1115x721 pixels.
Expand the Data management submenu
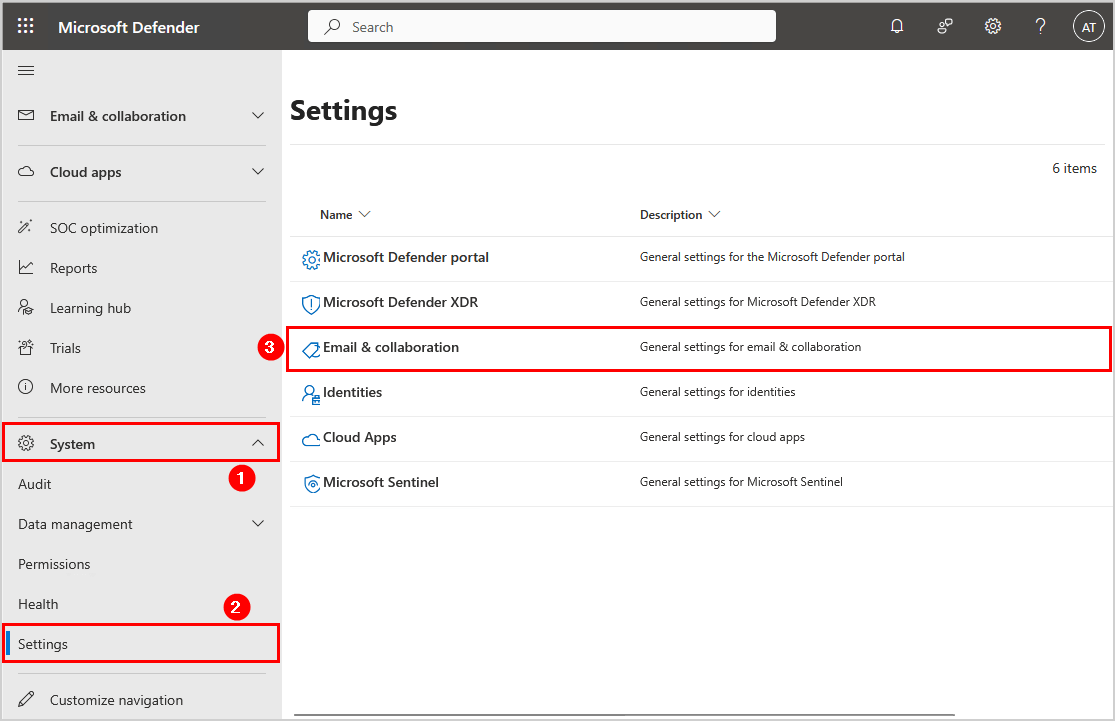[258, 524]
